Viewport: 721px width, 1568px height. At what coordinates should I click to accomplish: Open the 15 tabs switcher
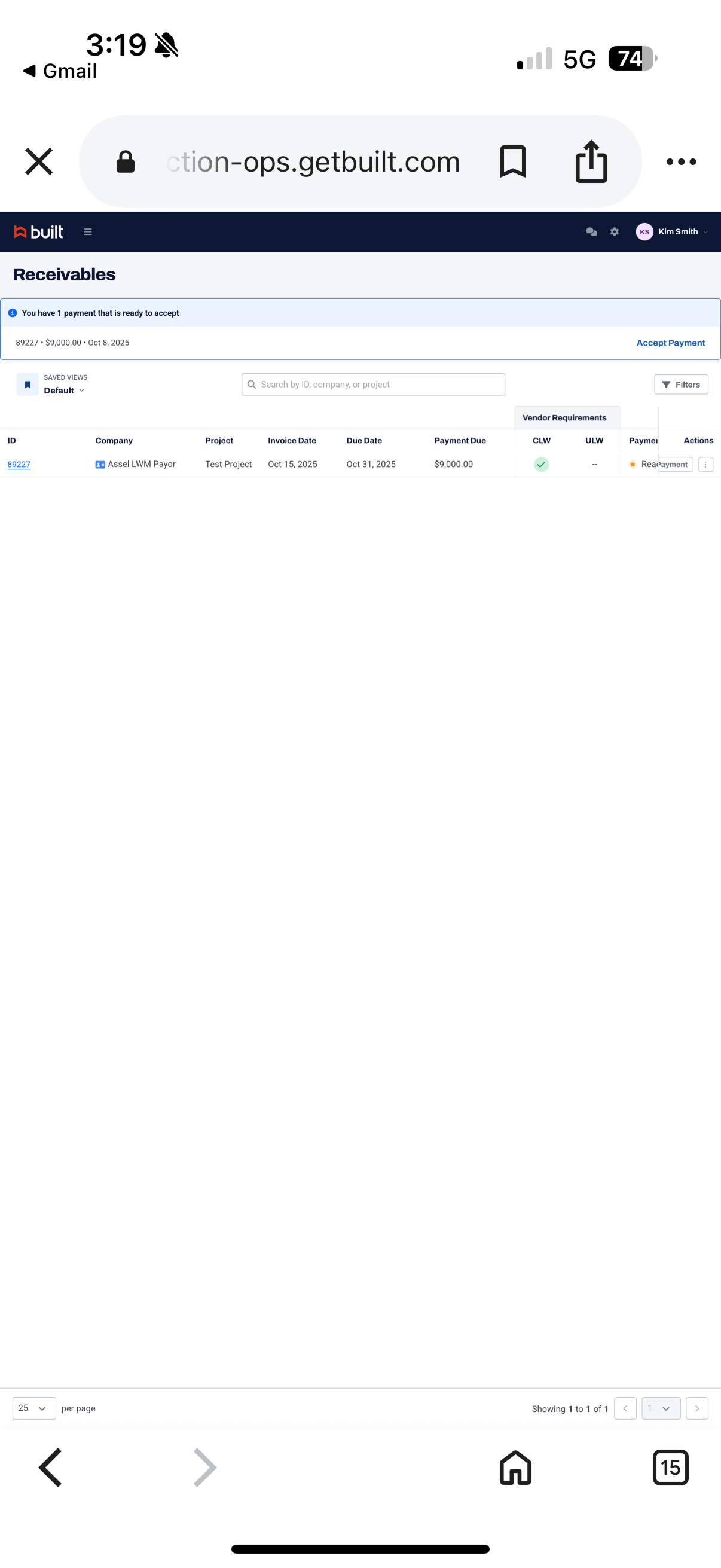pyautogui.click(x=670, y=1467)
